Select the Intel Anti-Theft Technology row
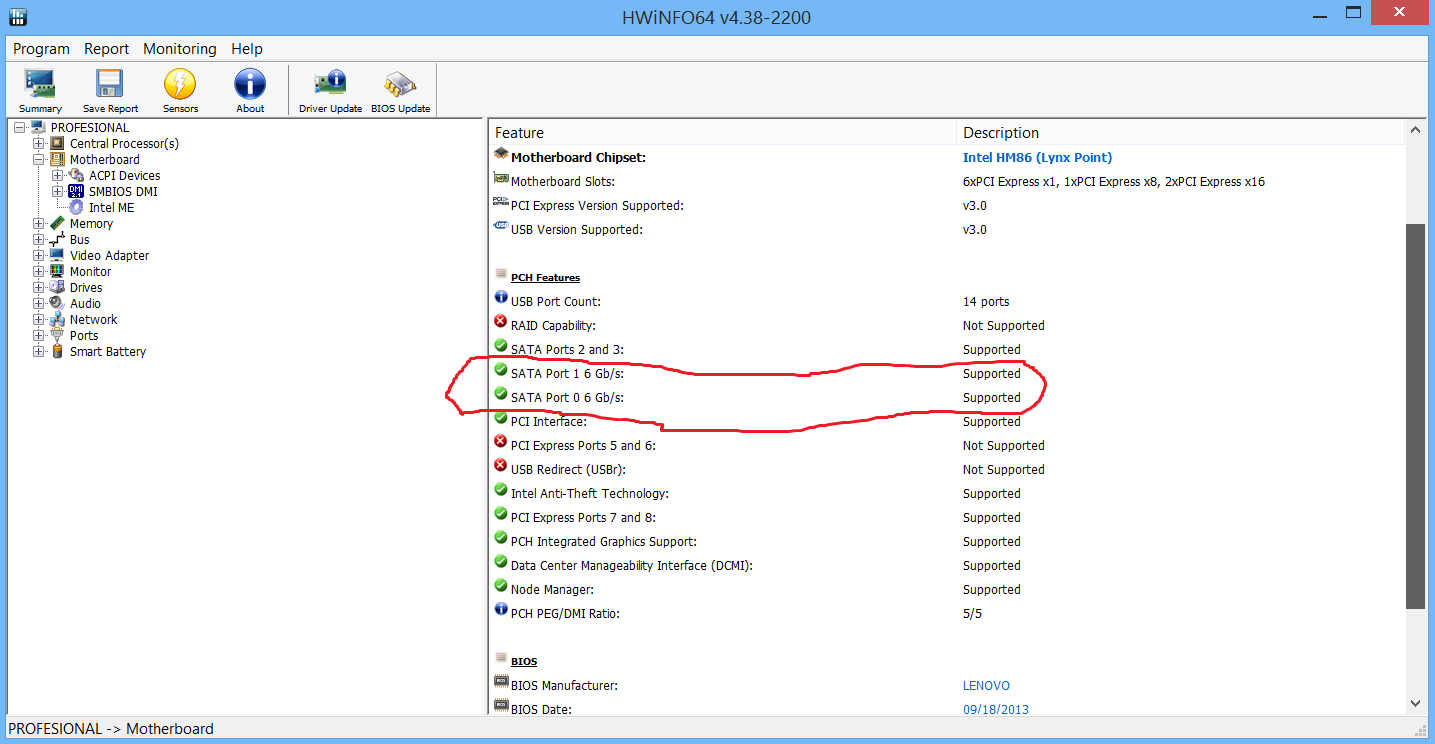This screenshot has width=1435, height=744. click(x=947, y=493)
